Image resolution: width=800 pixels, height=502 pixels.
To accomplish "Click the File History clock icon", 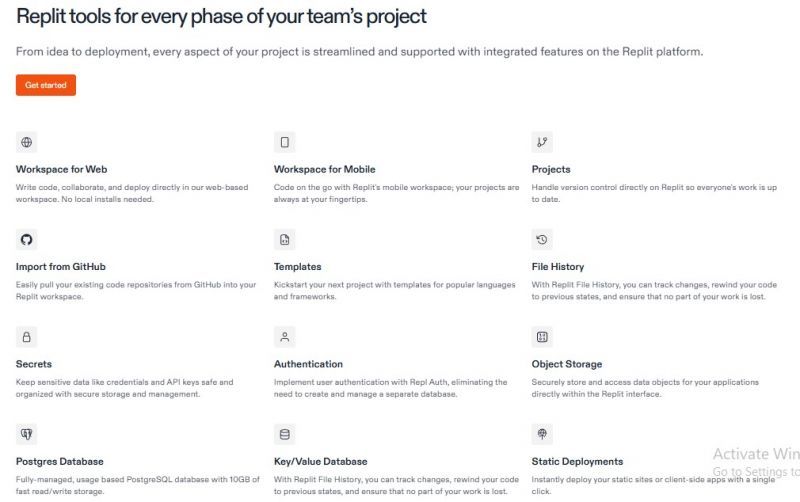I will [542, 240].
